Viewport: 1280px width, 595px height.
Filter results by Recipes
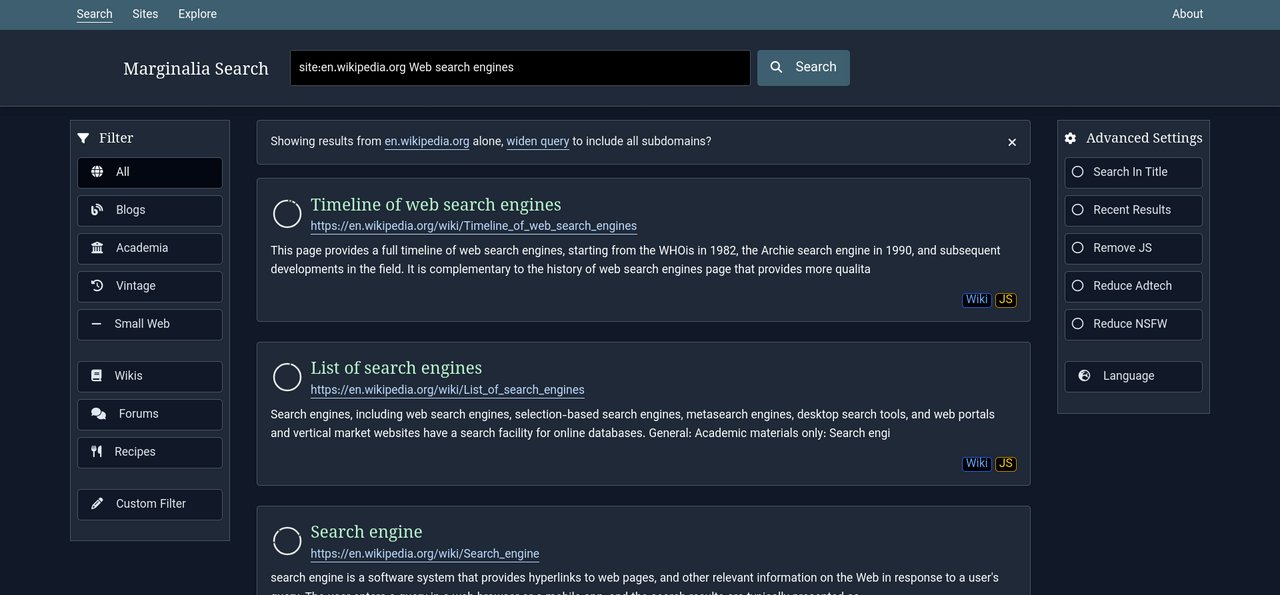click(x=150, y=452)
